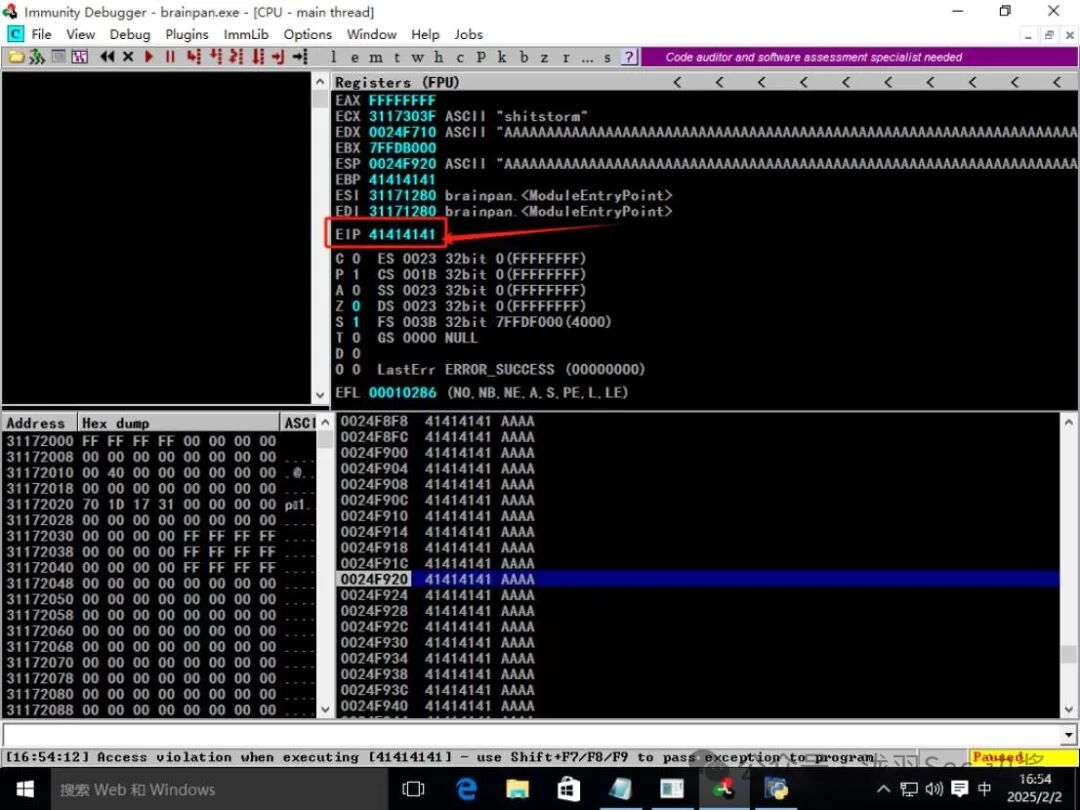Show Handles with the h button
This screenshot has width=1080, height=810.
(439, 57)
